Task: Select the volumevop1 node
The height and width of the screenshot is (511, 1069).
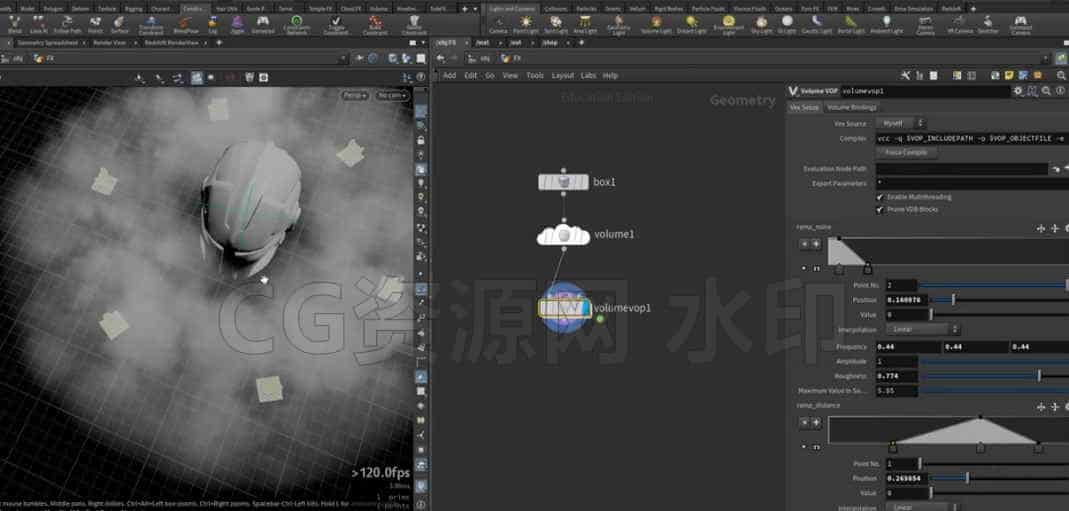Action: (564, 308)
